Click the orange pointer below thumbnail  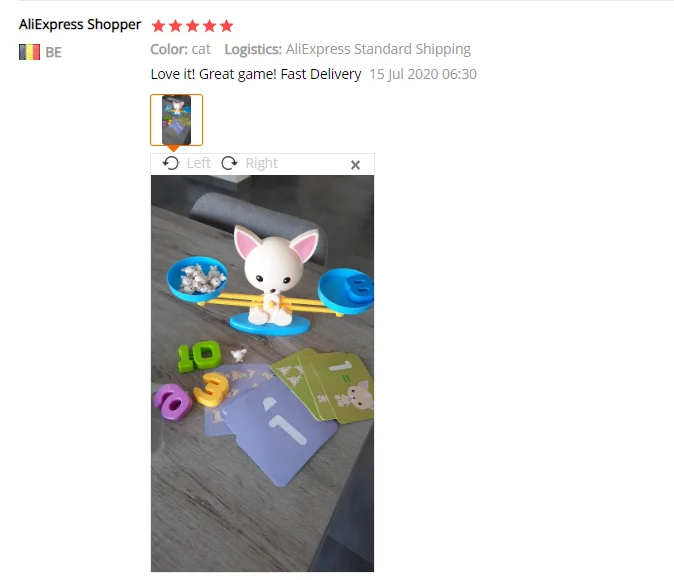173,149
